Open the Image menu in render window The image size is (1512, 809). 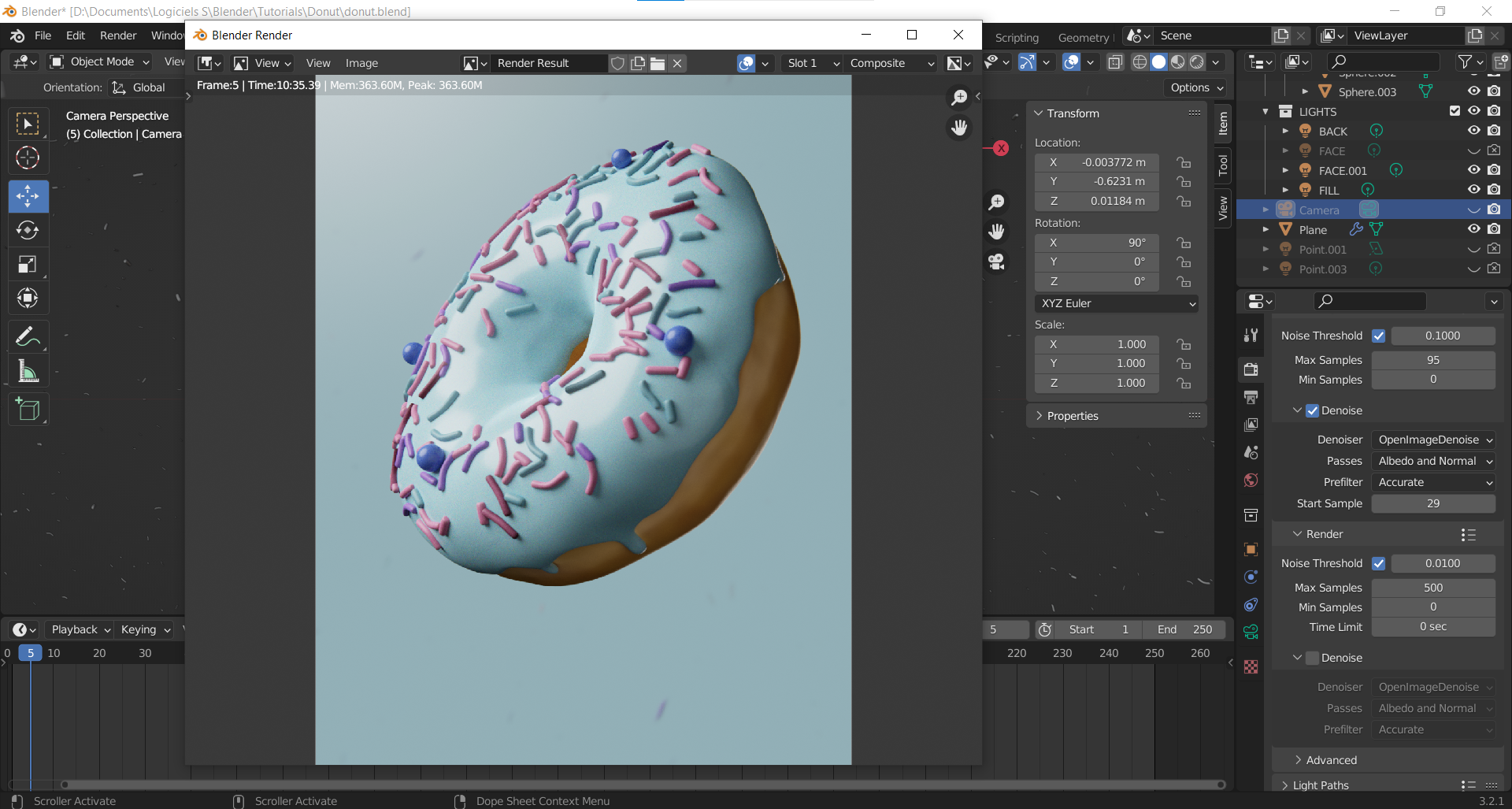point(361,63)
